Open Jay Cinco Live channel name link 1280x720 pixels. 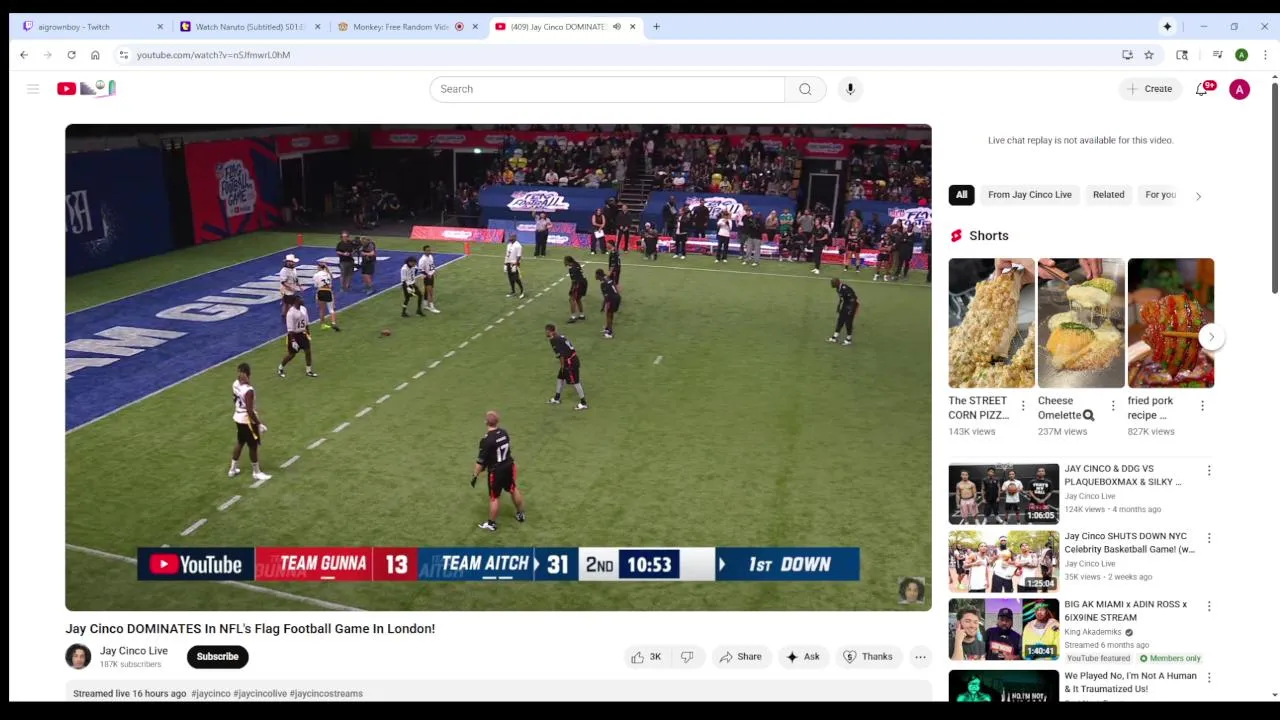pyautogui.click(x=134, y=651)
